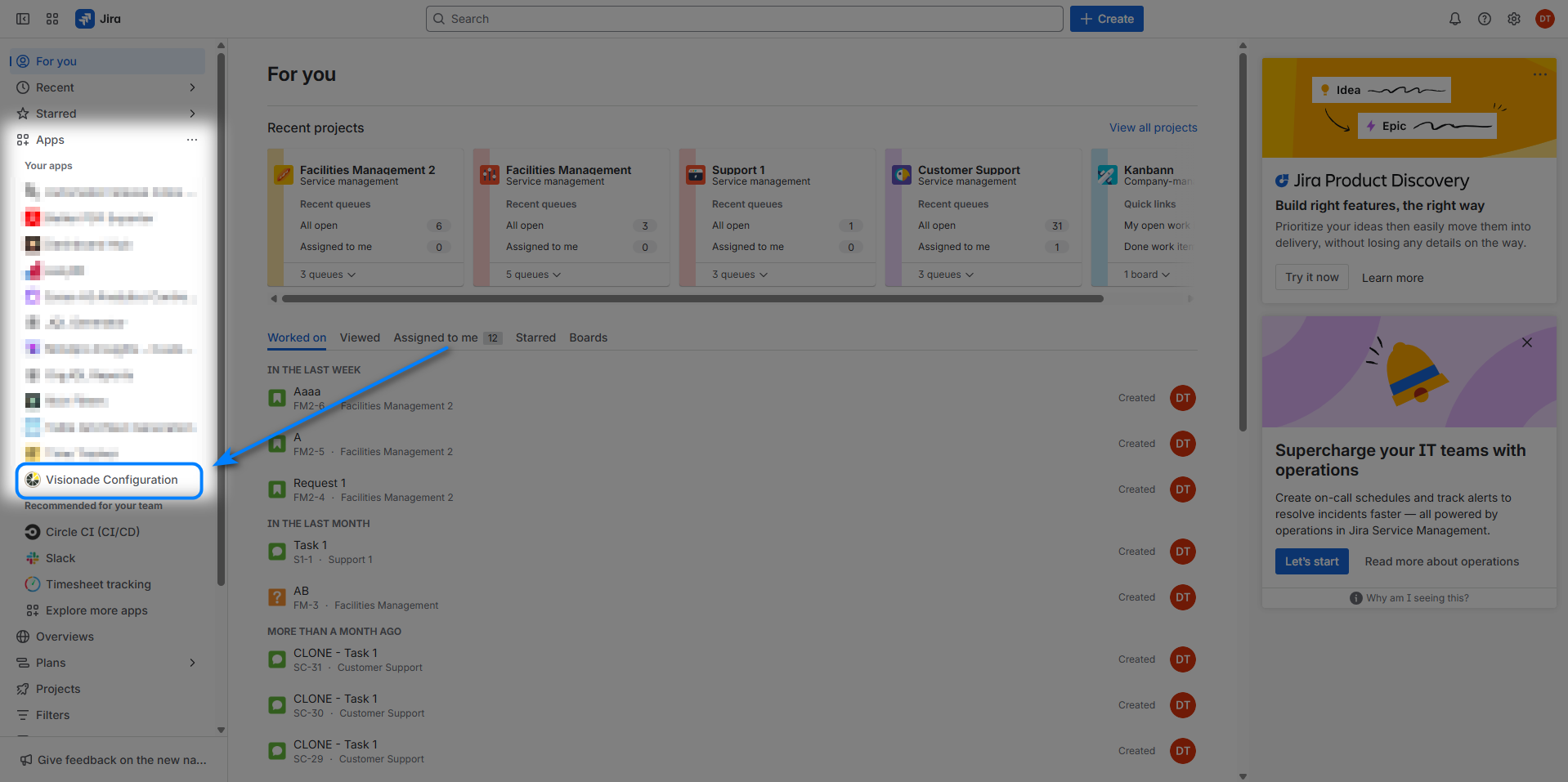Expand the Recent menu chevron

[192, 87]
